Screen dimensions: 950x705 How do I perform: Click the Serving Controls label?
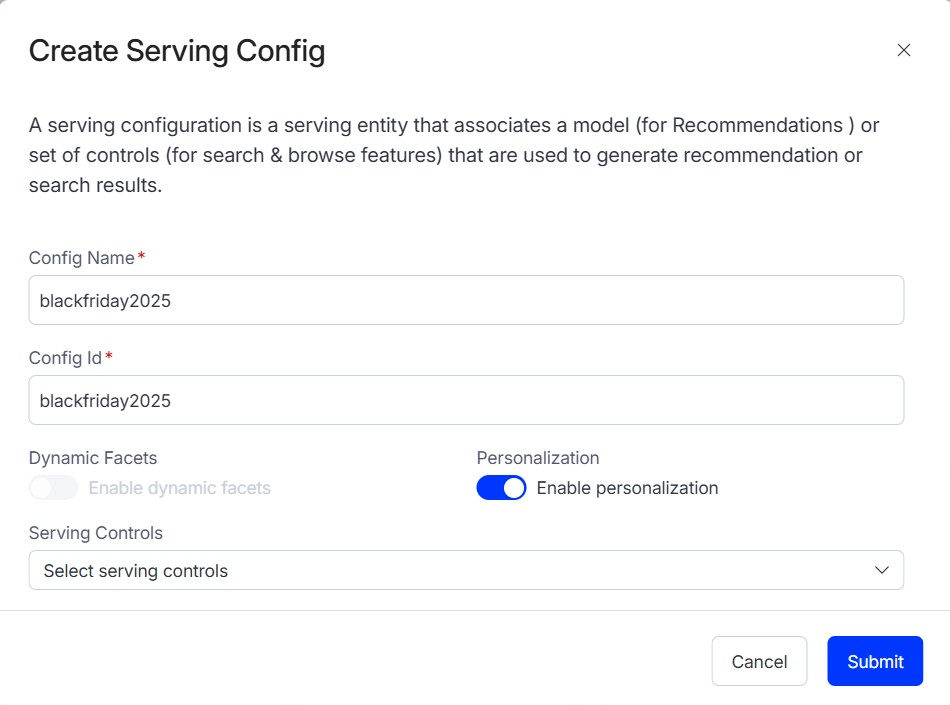tap(96, 533)
